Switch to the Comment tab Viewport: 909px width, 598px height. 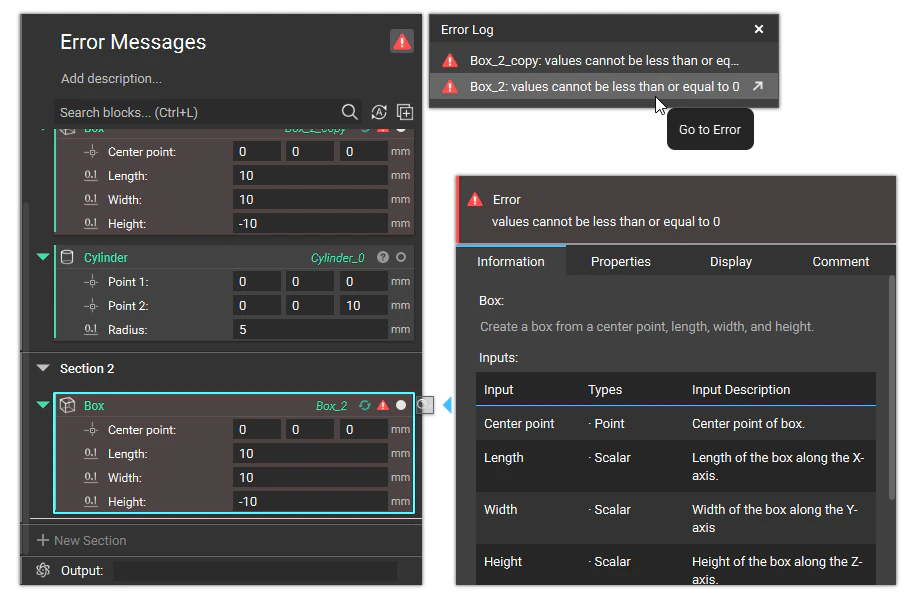point(840,261)
